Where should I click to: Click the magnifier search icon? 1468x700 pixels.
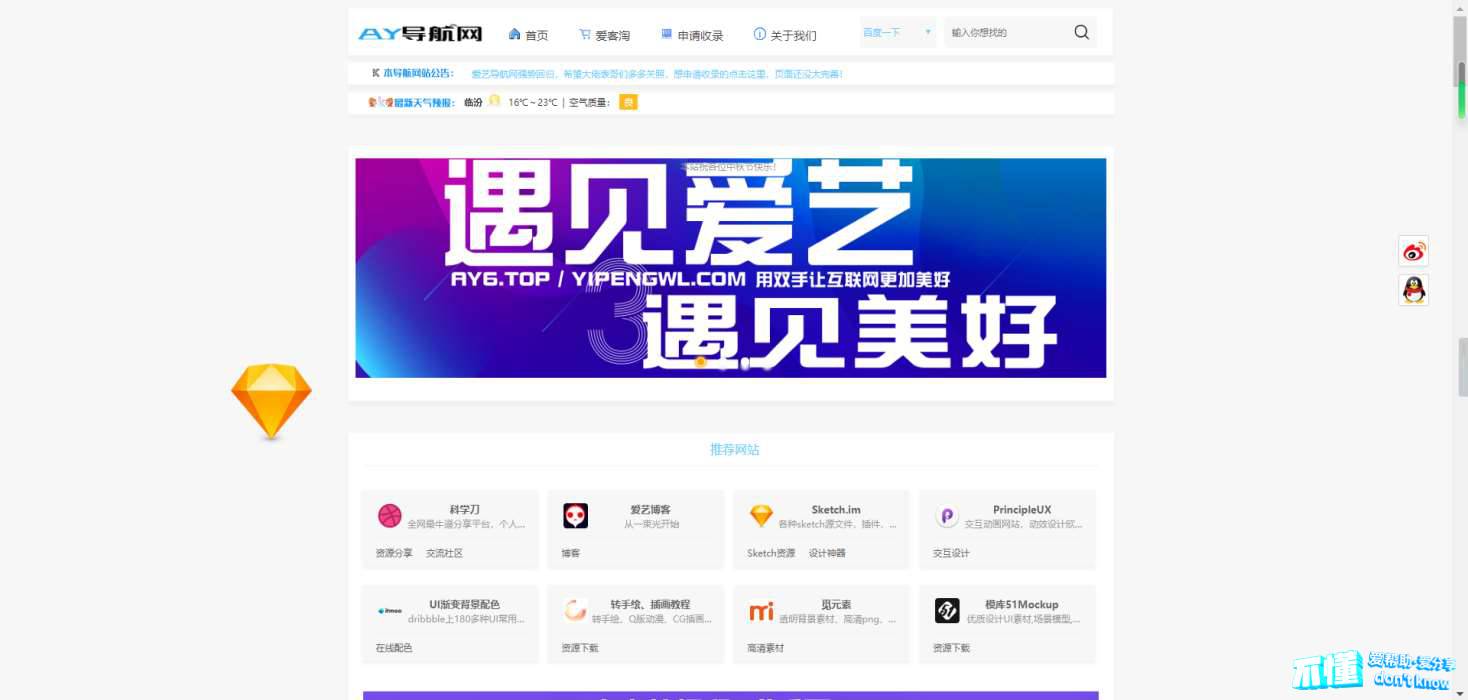[x=1081, y=32]
